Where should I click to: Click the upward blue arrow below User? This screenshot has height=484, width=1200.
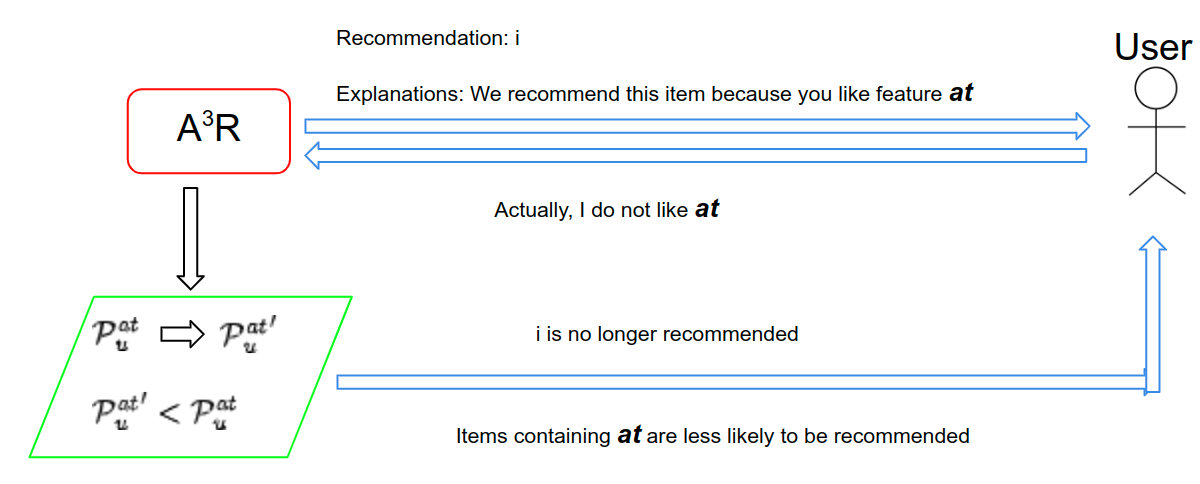[1153, 315]
